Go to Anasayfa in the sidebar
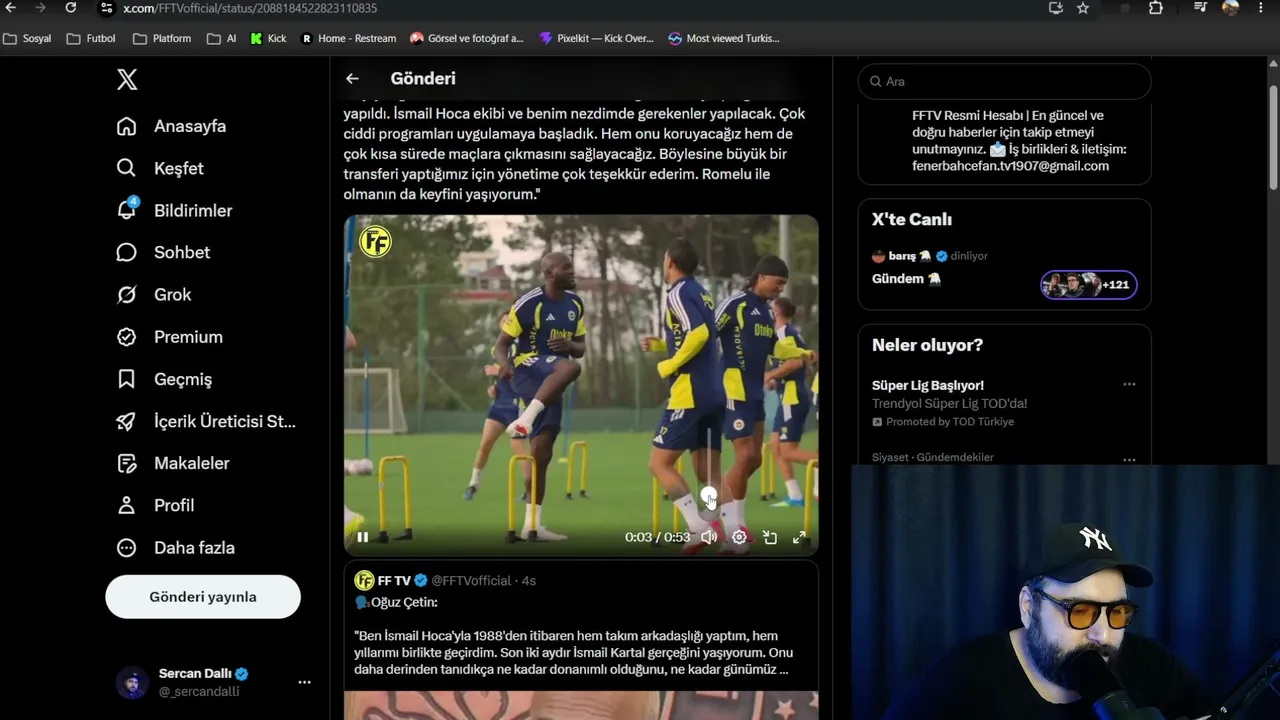This screenshot has height=720, width=1280. pos(171,126)
